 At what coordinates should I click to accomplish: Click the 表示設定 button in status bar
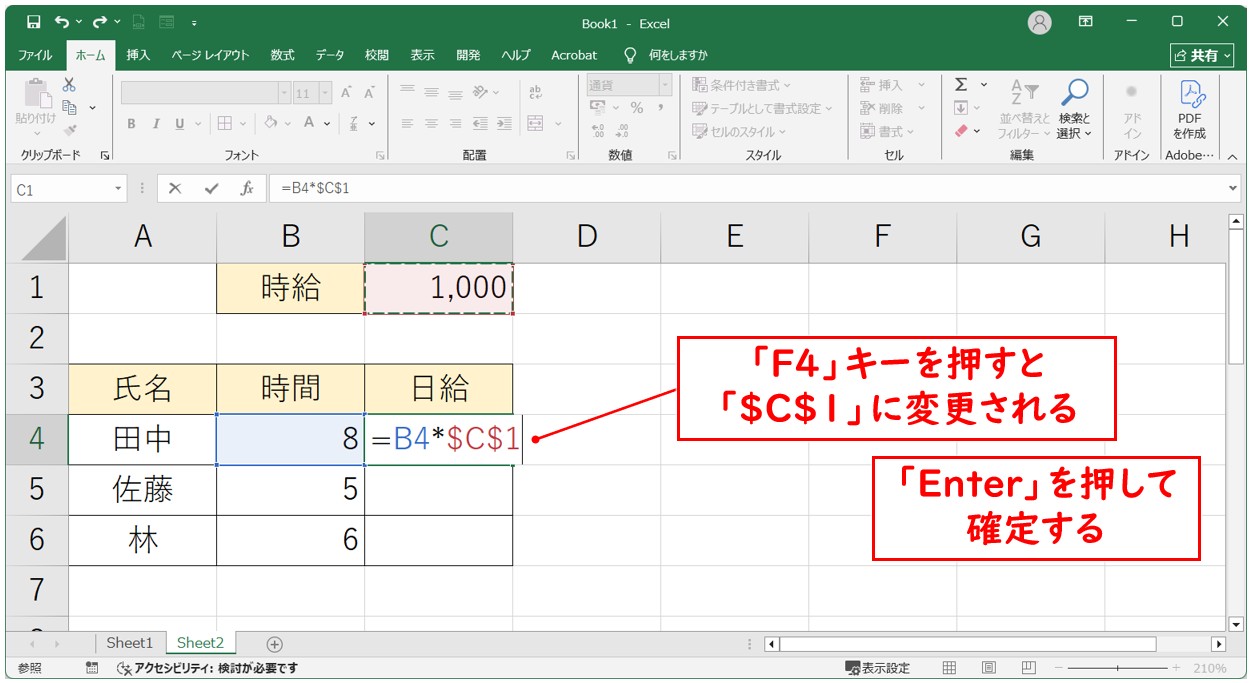coord(878,667)
